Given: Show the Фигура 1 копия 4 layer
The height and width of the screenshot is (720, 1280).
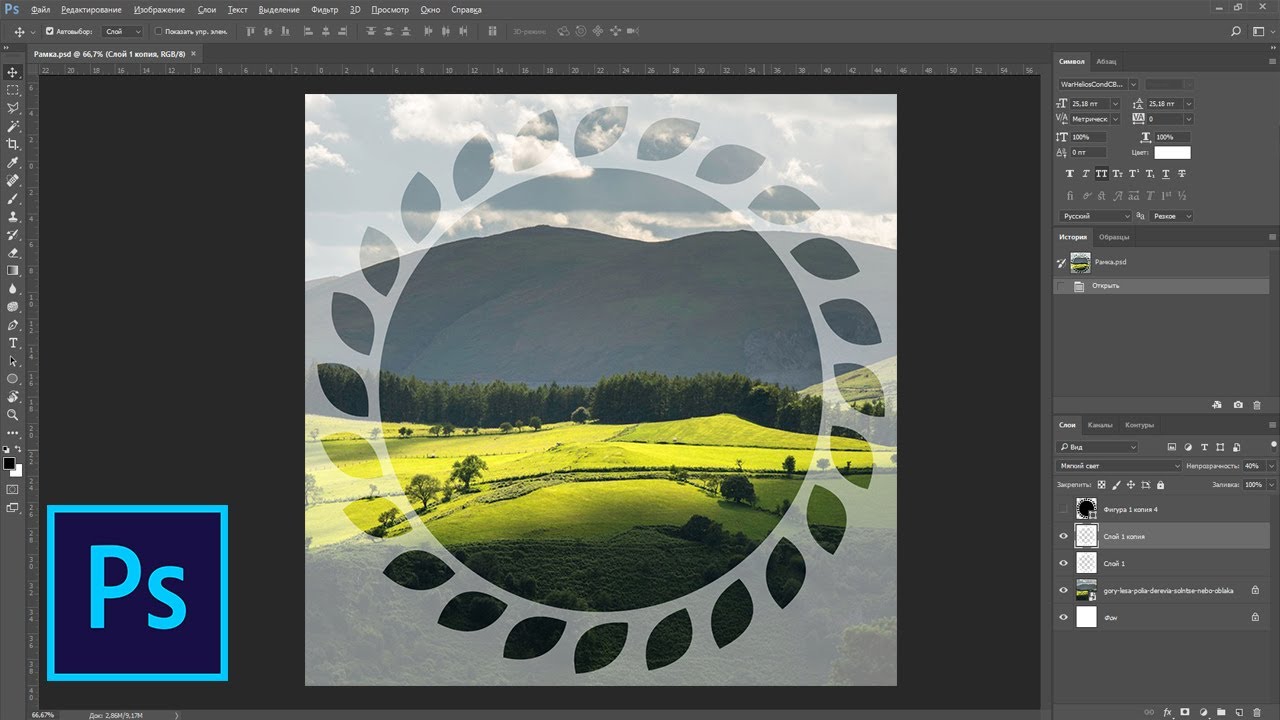Looking at the screenshot, I should click(x=1063, y=509).
